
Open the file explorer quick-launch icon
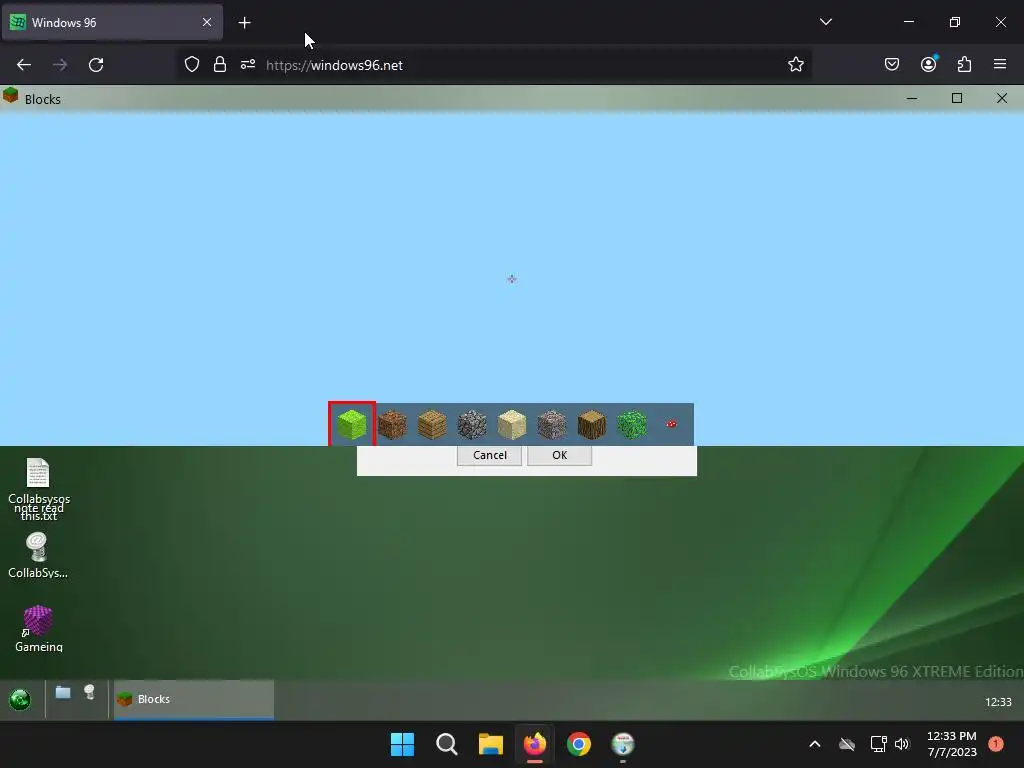(x=63, y=692)
